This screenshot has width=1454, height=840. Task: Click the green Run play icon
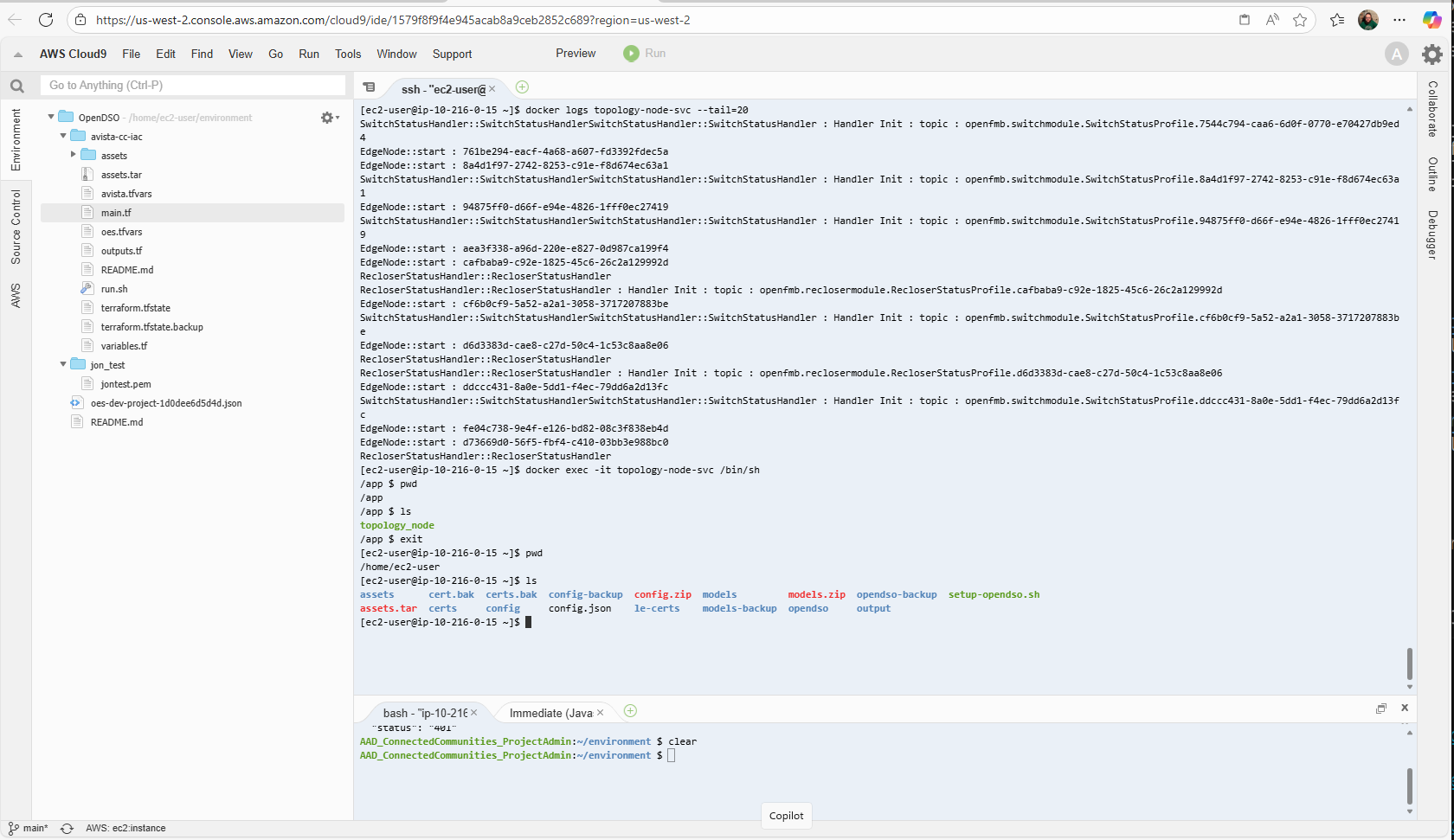point(631,54)
